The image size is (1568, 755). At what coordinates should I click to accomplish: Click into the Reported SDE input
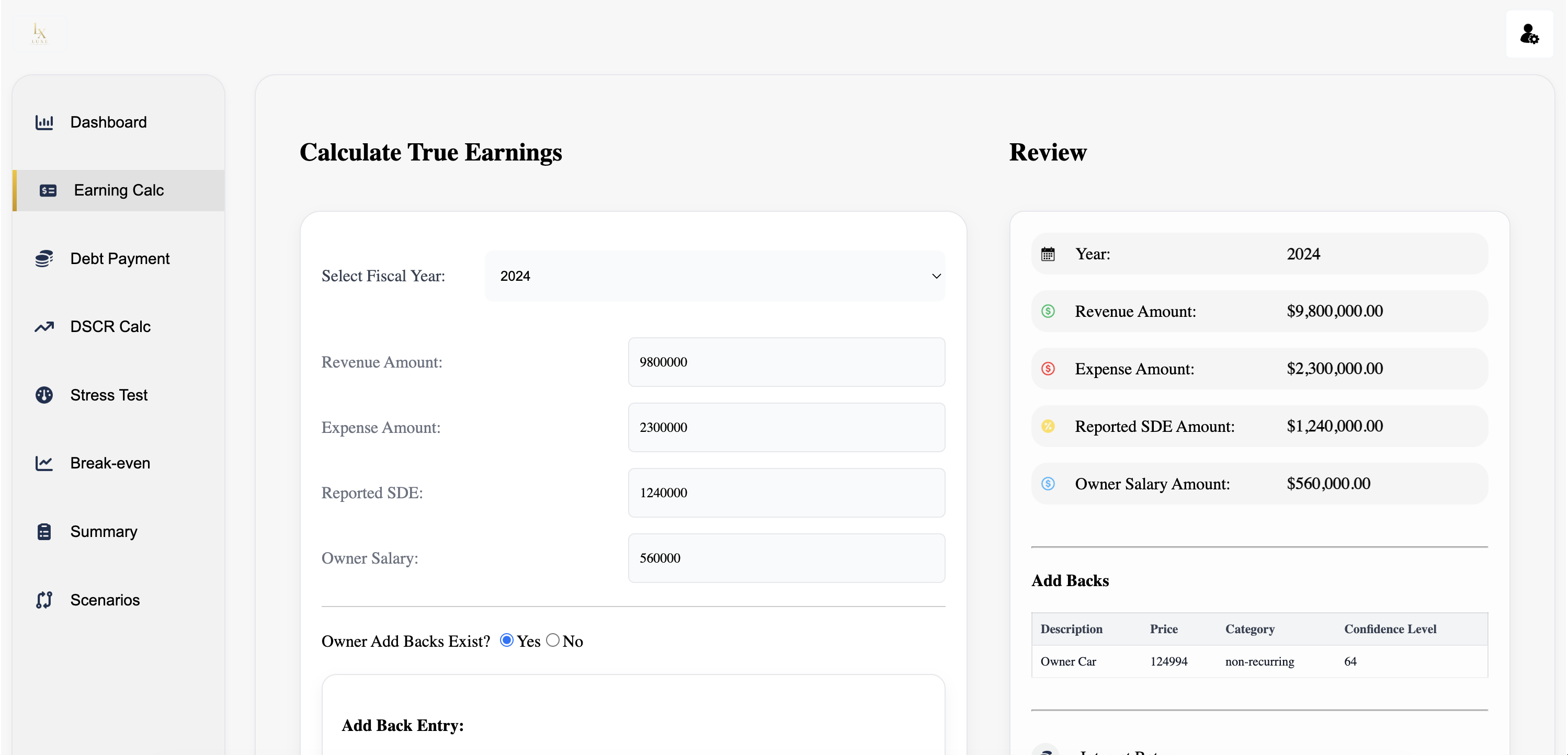tap(787, 493)
